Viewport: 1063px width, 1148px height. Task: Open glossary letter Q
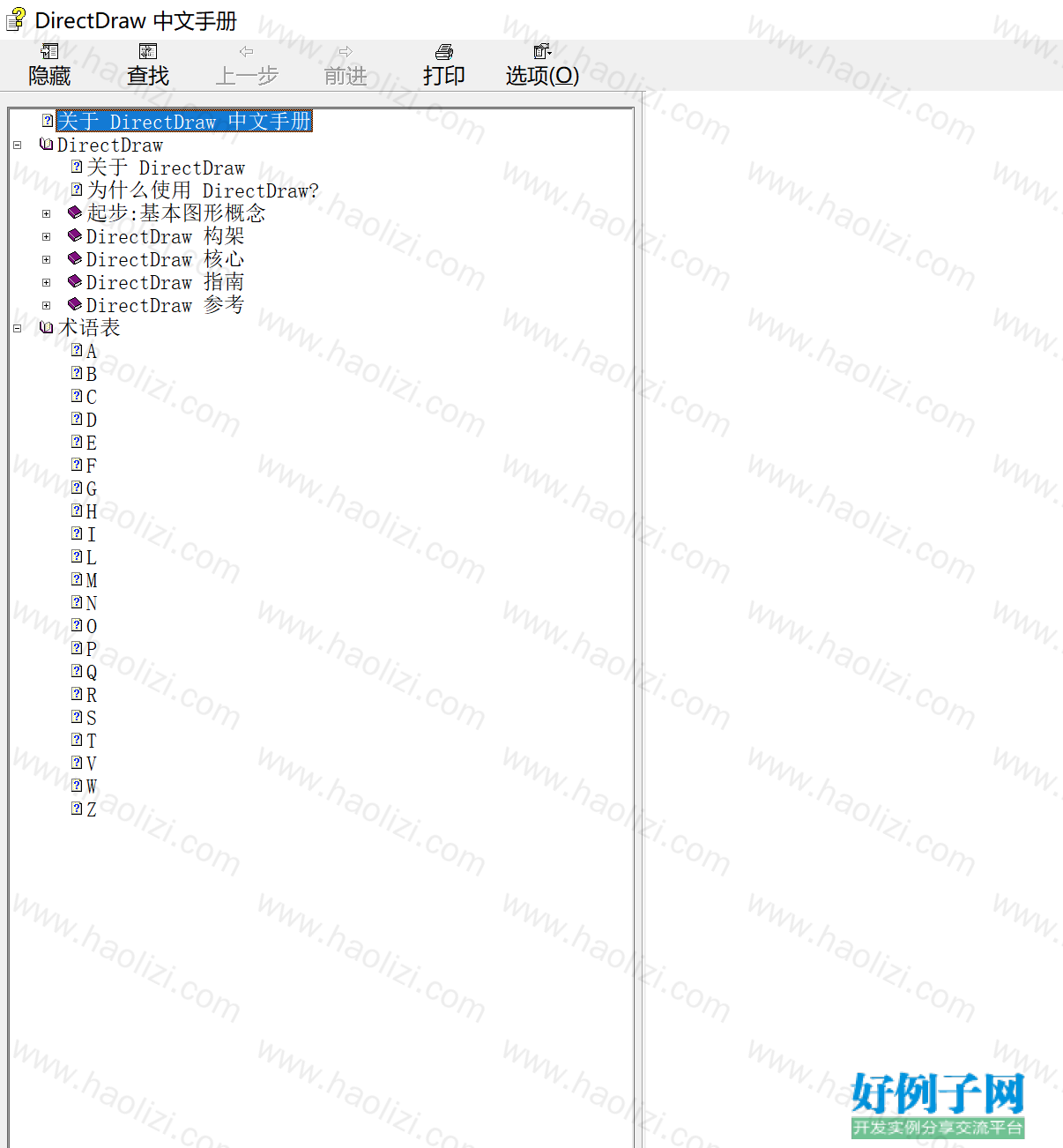pos(92,672)
